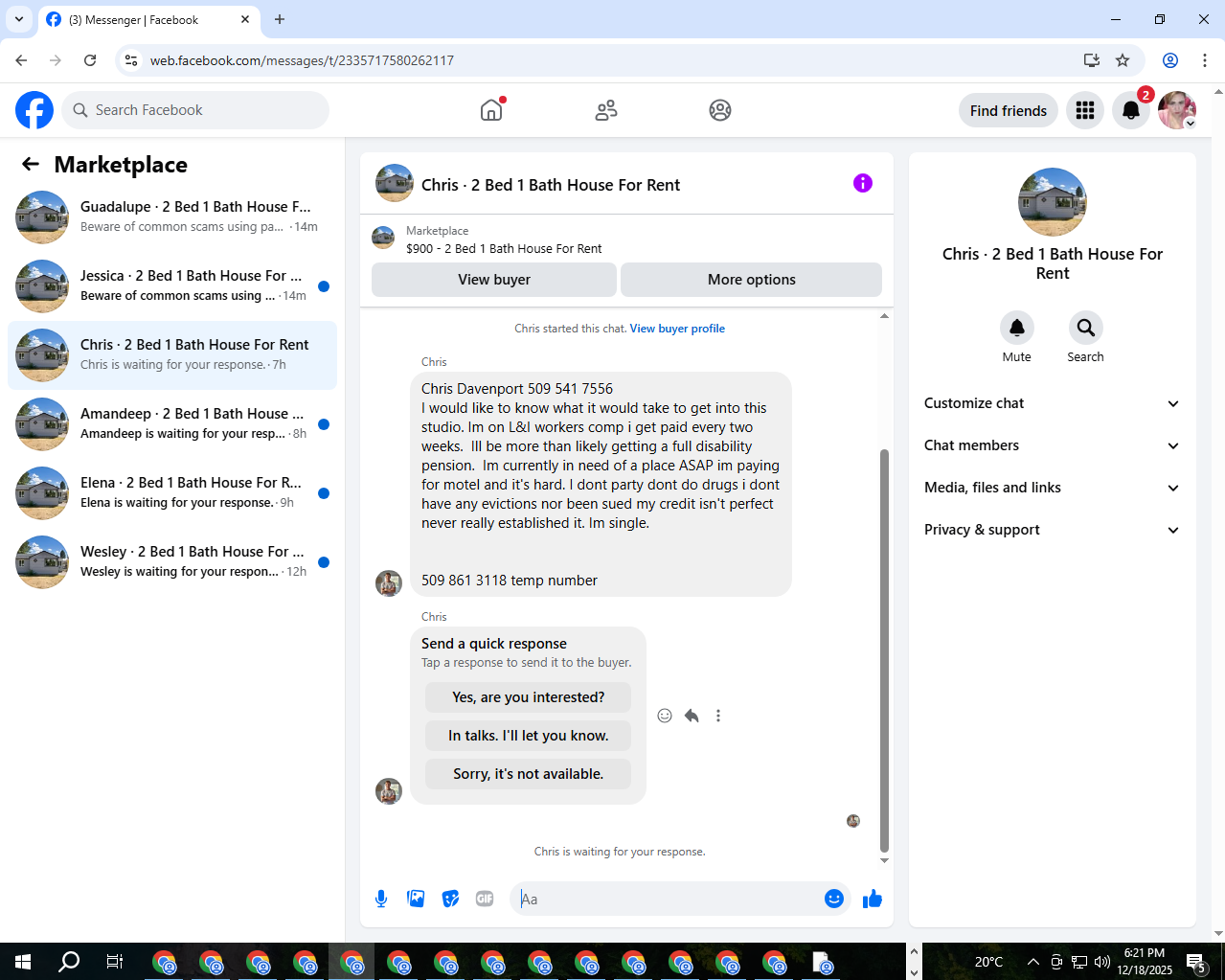Click the Marketplace back arrow
The image size is (1225, 980).
pyautogui.click(x=31, y=164)
